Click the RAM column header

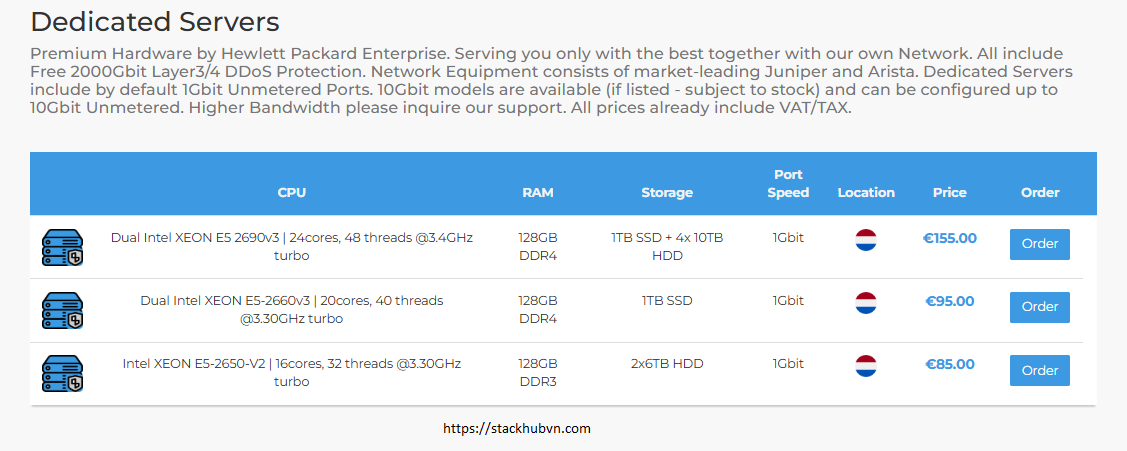pos(538,193)
